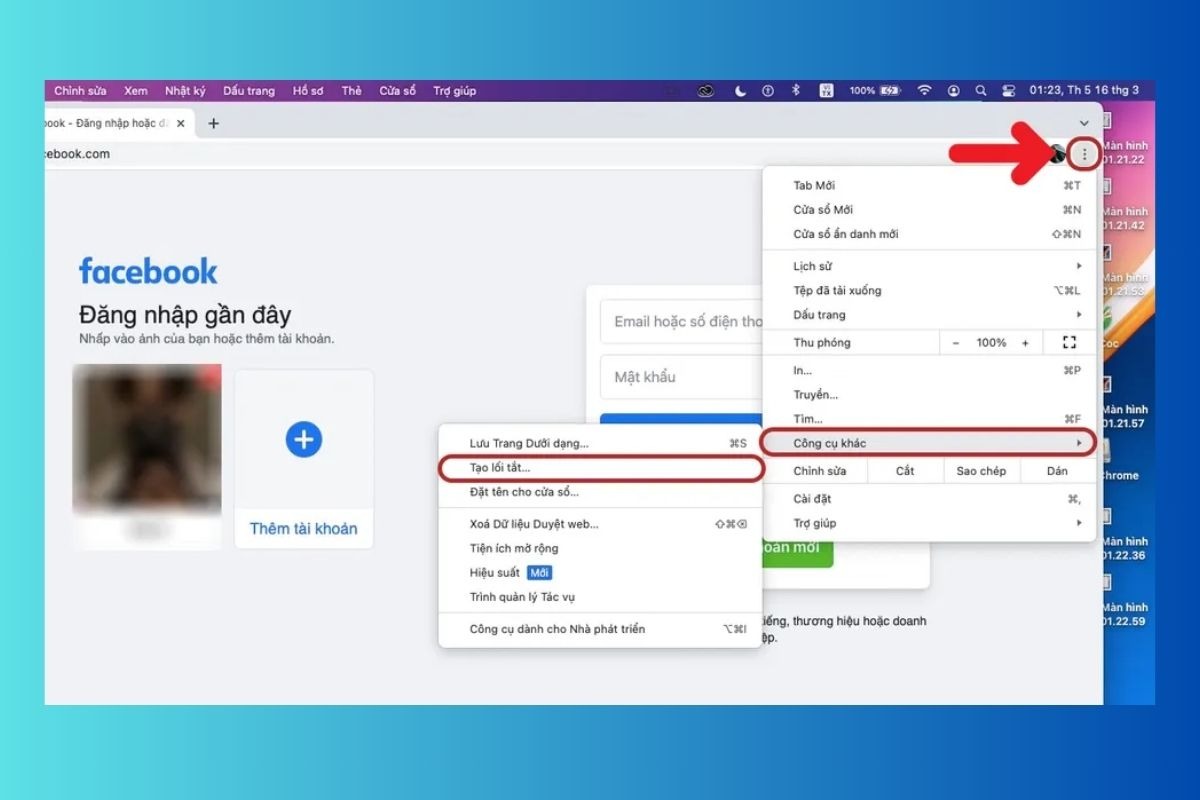Open Spotlight search magnifier icon

tap(981, 90)
